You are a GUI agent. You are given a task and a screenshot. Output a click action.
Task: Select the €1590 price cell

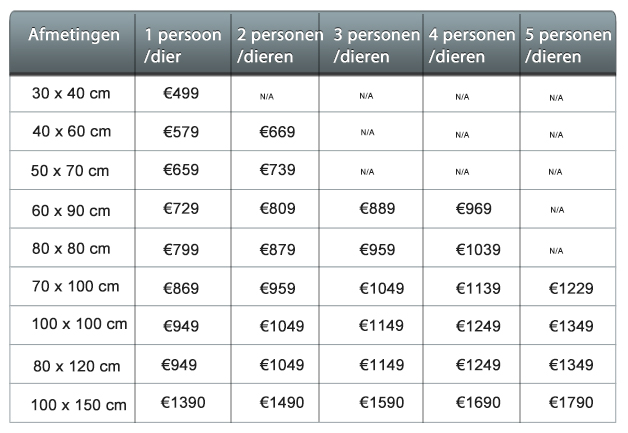click(382, 403)
